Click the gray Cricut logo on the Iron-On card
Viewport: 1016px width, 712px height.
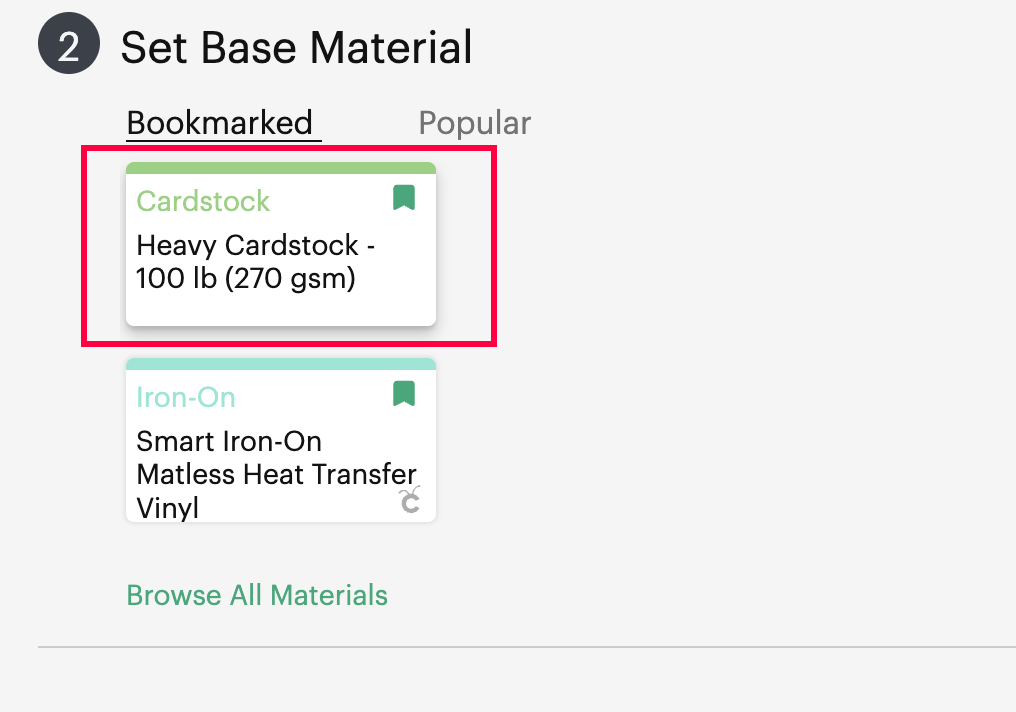[410, 504]
